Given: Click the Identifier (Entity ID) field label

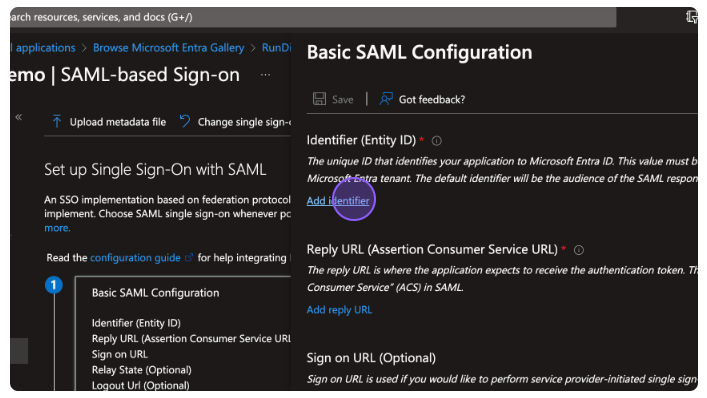Looking at the screenshot, I should (x=361, y=140).
